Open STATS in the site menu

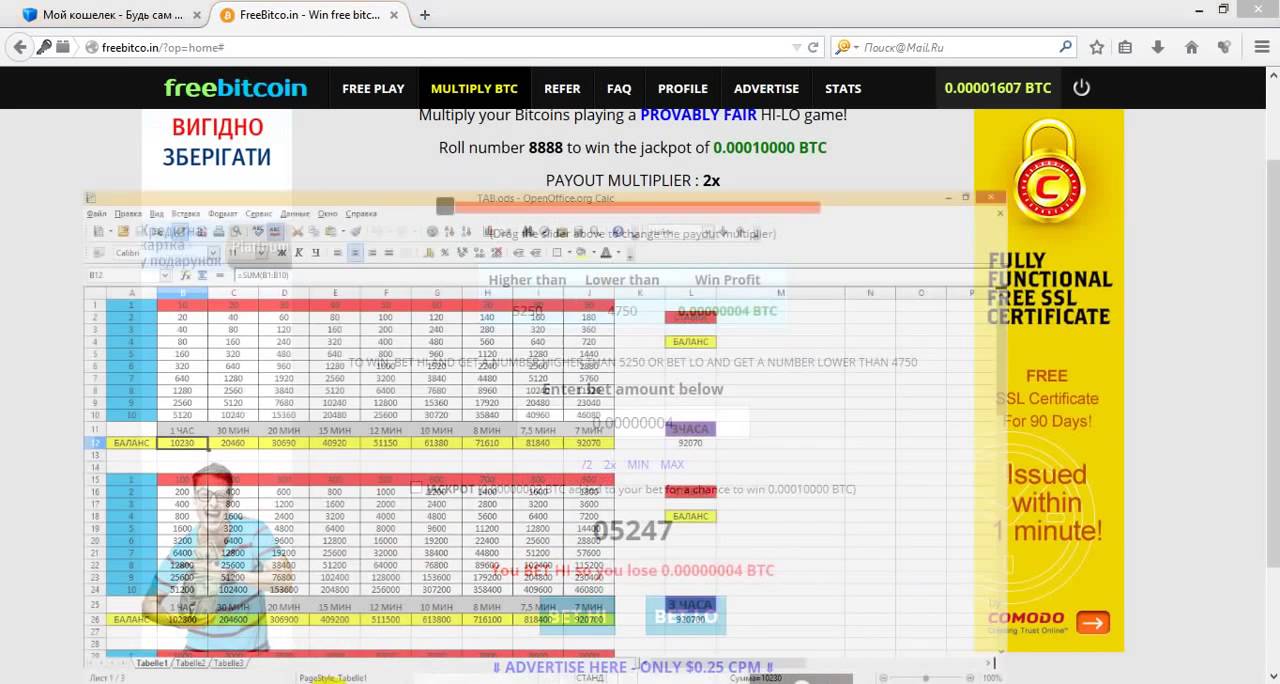coord(843,88)
